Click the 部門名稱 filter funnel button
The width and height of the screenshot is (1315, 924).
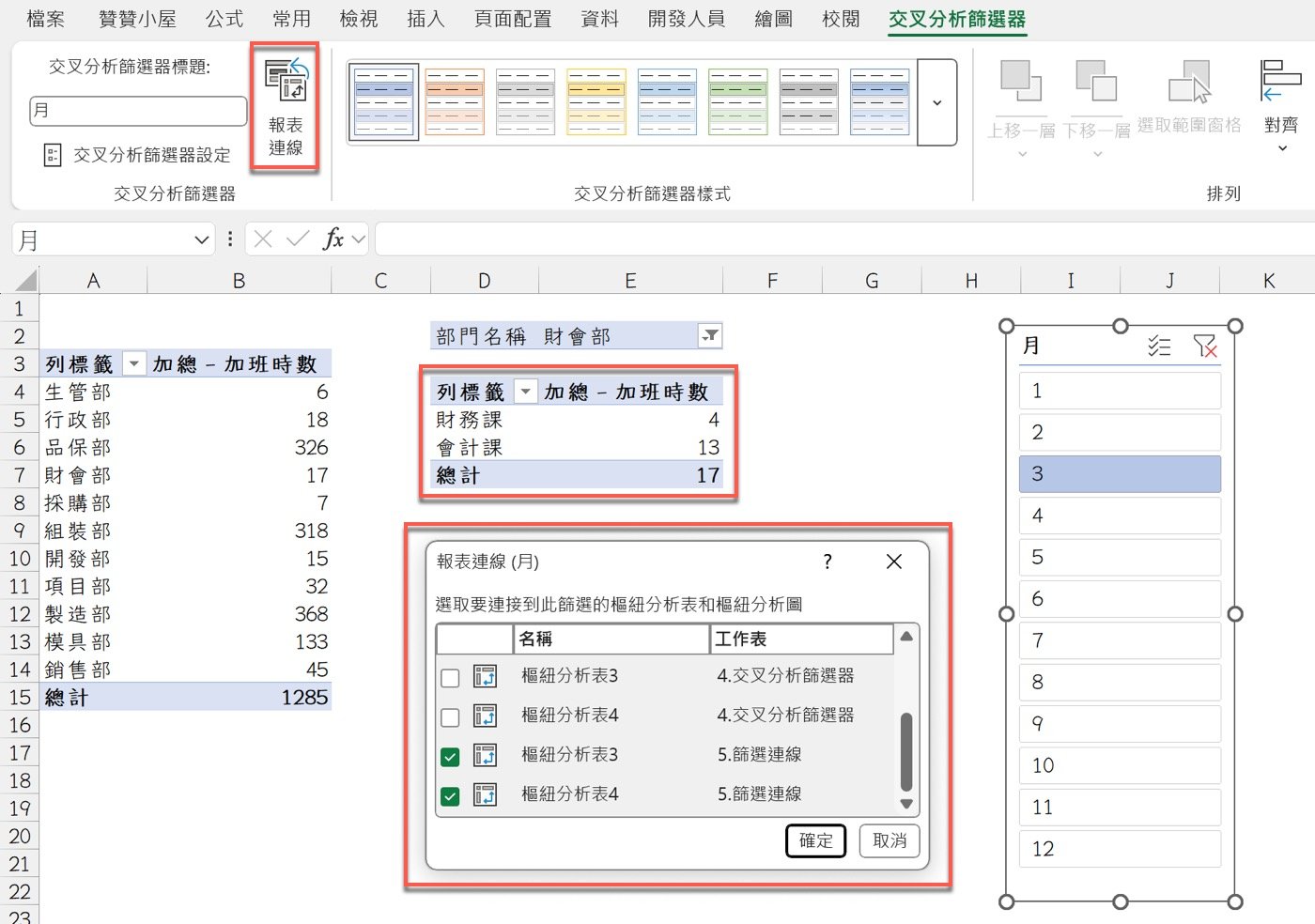pyautogui.click(x=710, y=336)
